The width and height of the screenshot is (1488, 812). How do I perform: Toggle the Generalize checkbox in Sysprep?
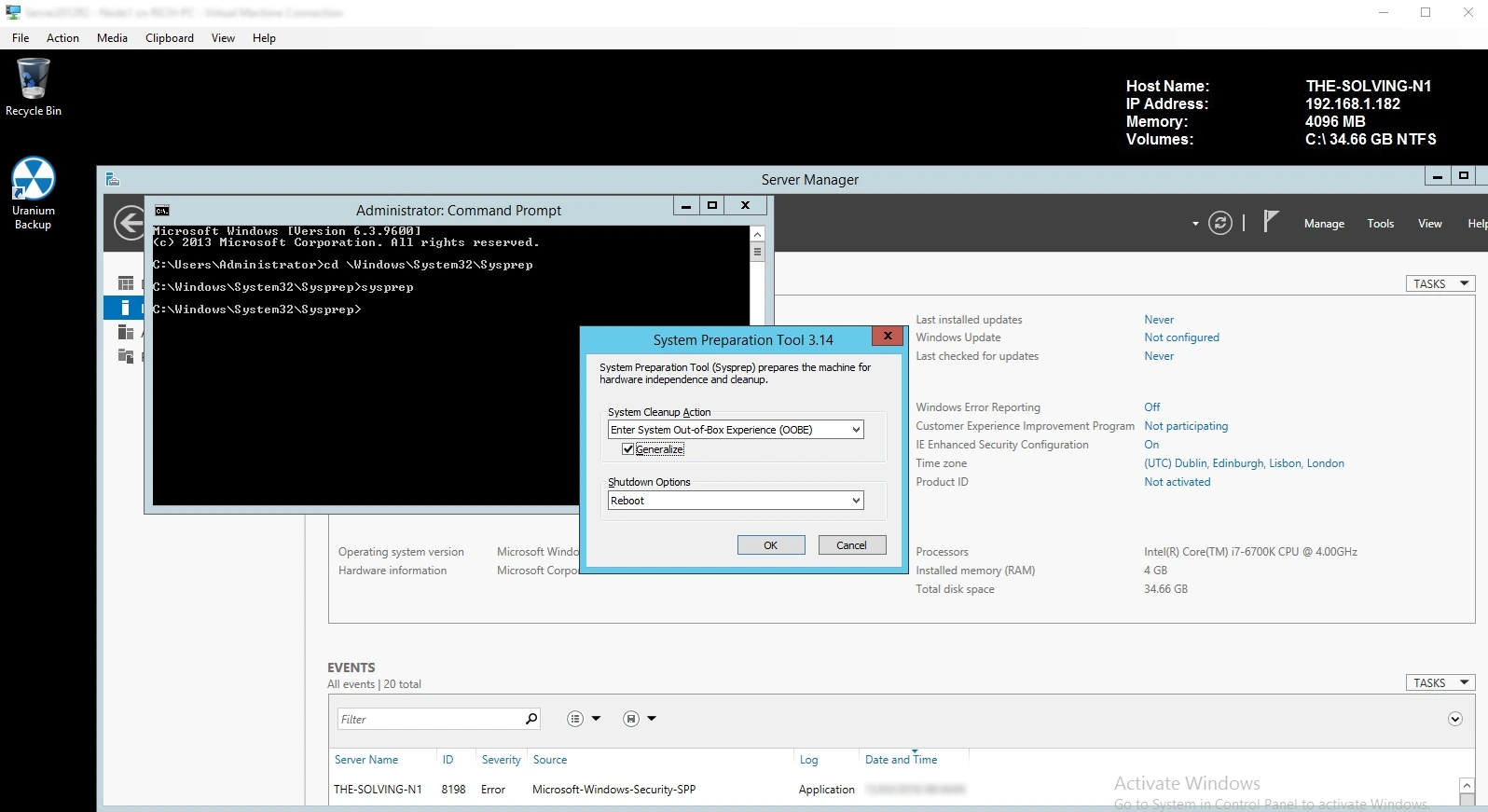pos(628,449)
